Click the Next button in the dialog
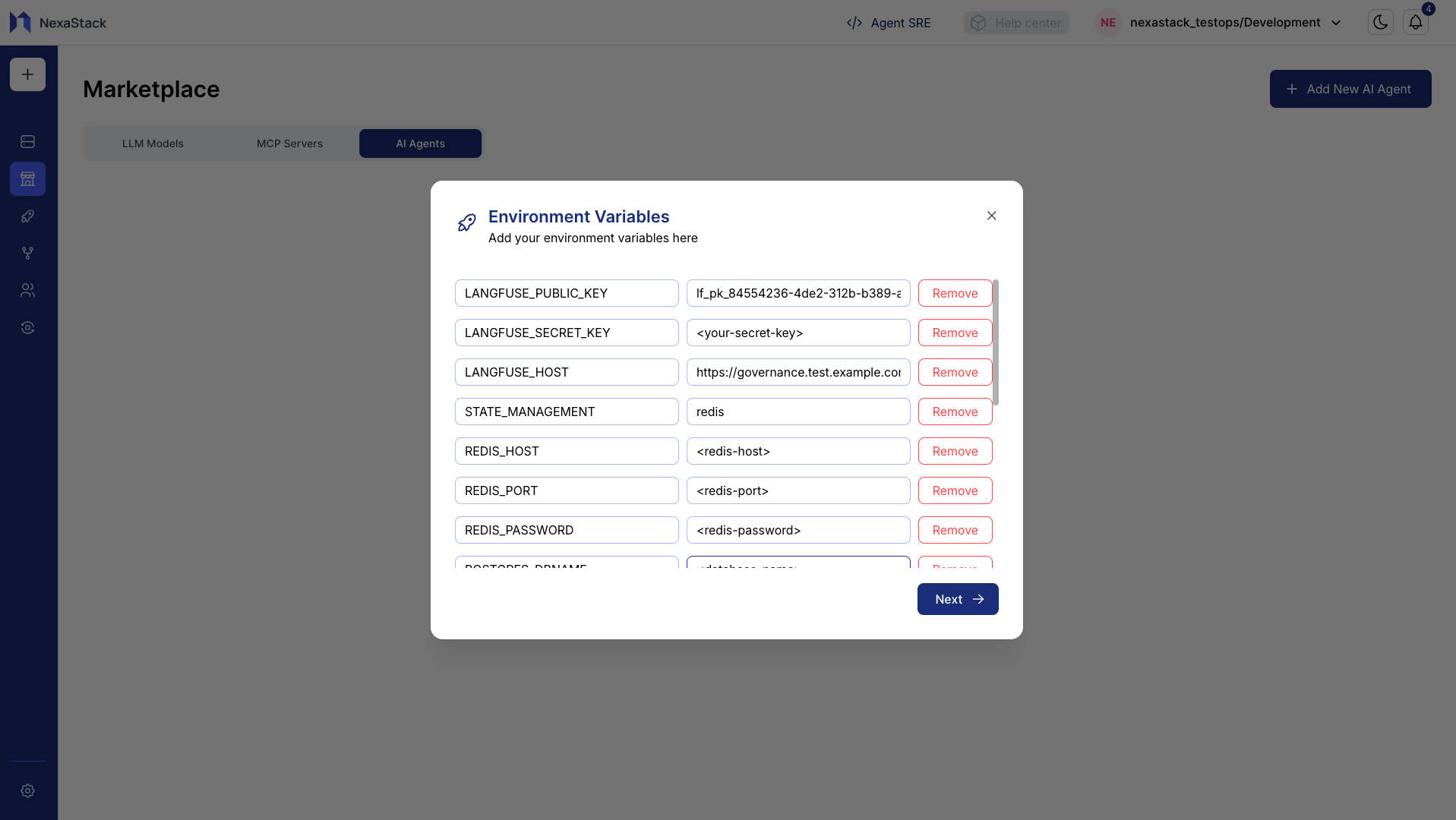Image resolution: width=1456 pixels, height=820 pixels. (x=957, y=599)
